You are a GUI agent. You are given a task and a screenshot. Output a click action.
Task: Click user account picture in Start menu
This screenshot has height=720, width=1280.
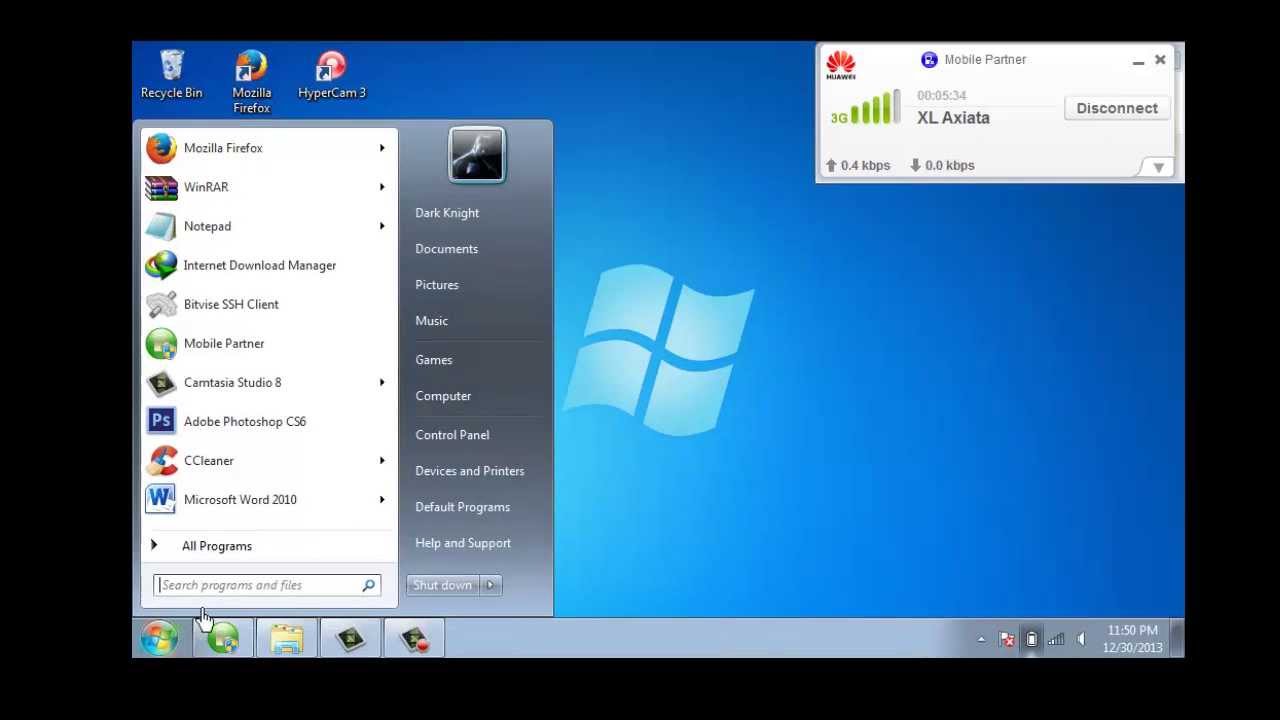tap(476, 155)
